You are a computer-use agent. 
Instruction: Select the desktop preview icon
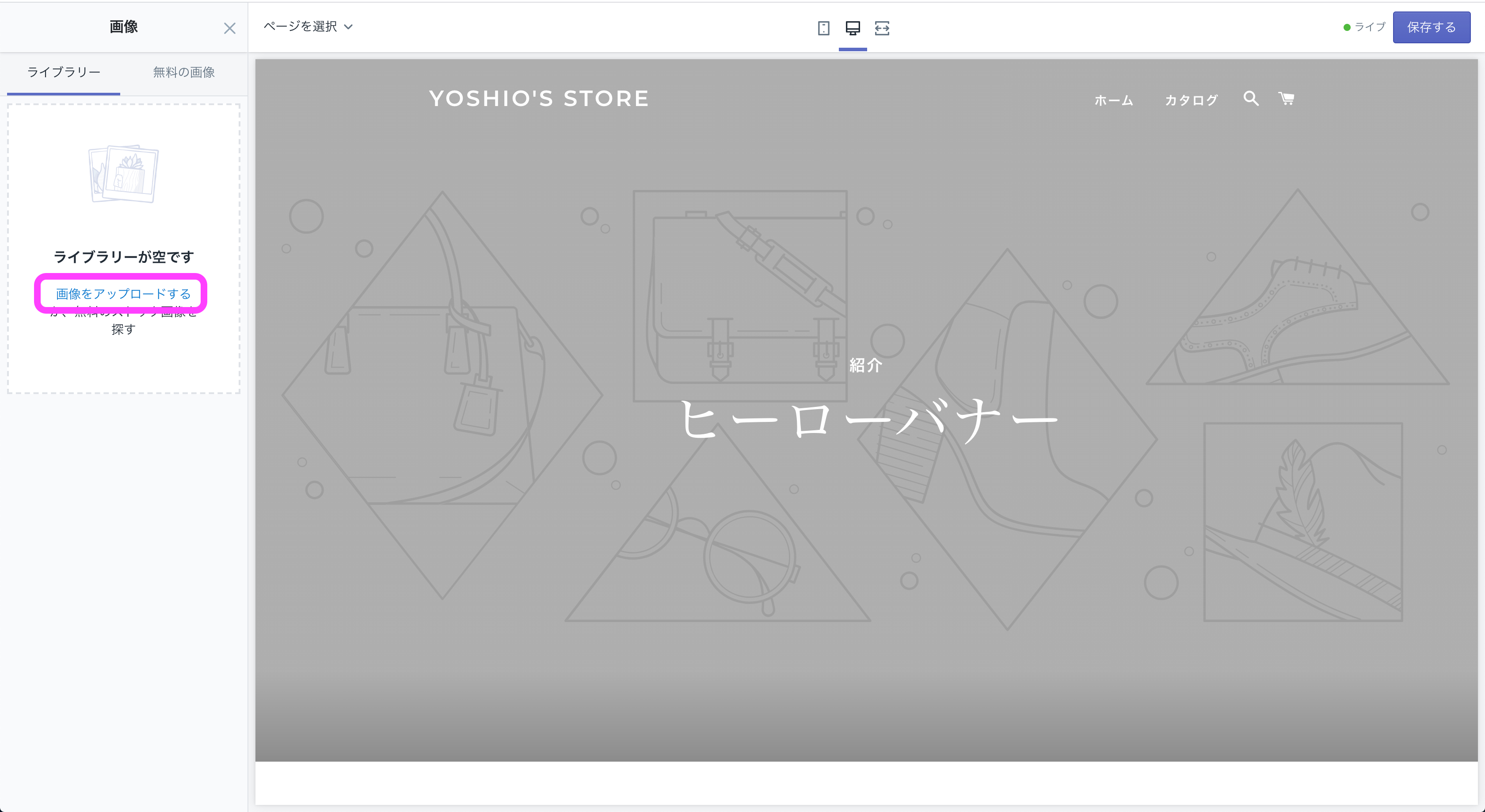(853, 27)
